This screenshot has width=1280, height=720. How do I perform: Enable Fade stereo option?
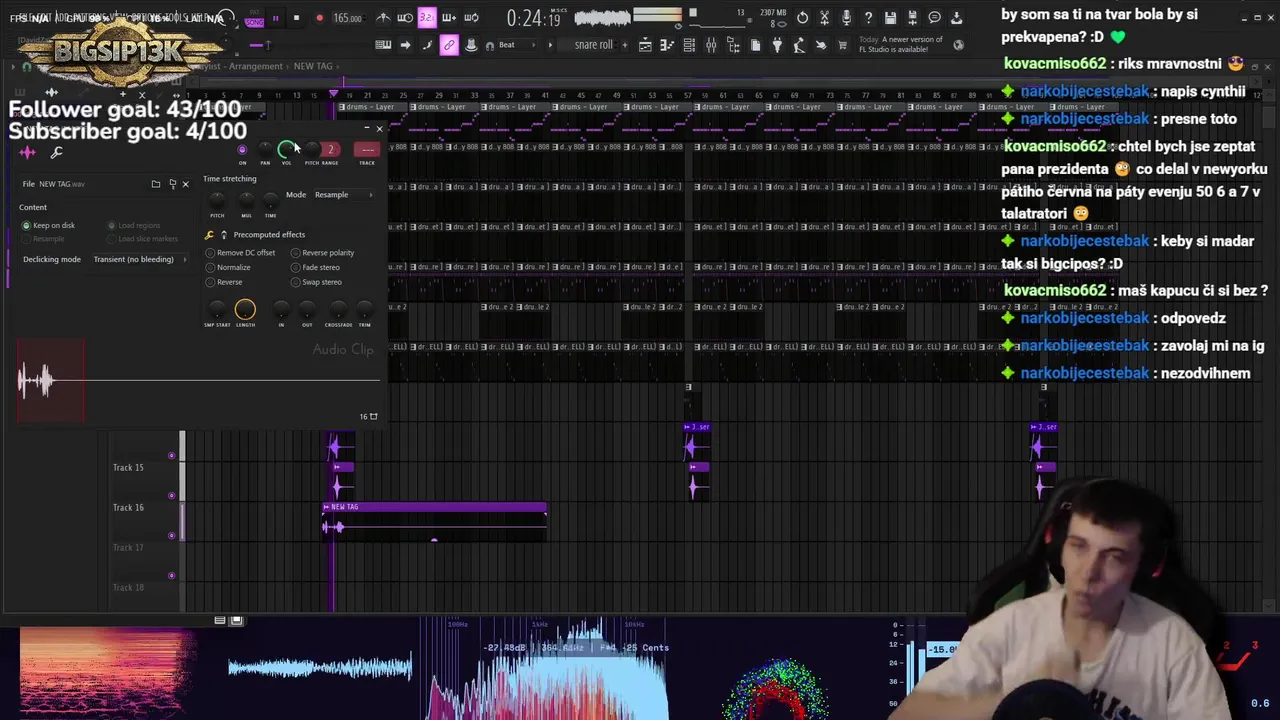[x=316, y=267]
